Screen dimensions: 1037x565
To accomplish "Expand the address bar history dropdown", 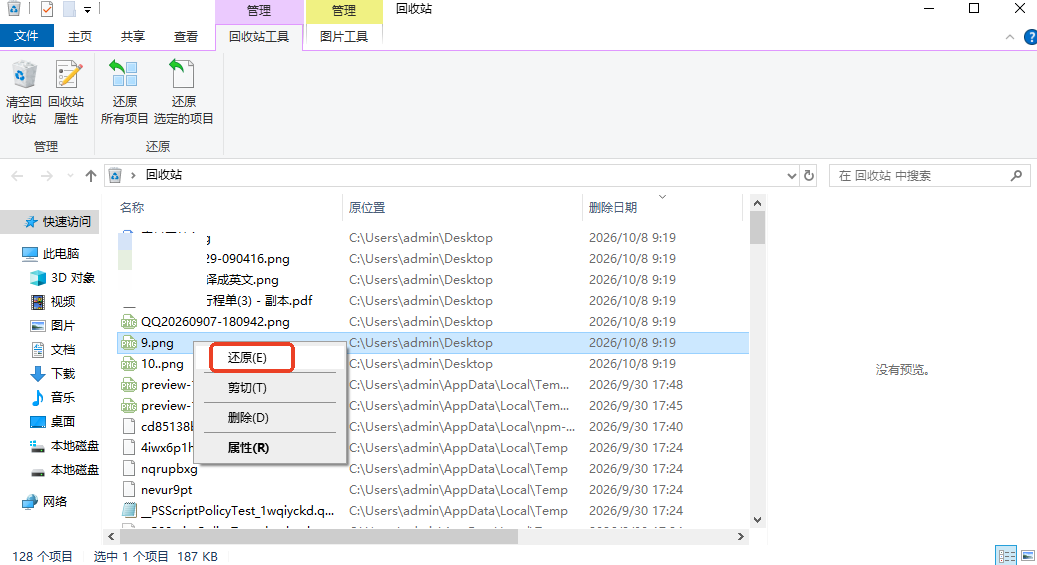I will (792, 175).
